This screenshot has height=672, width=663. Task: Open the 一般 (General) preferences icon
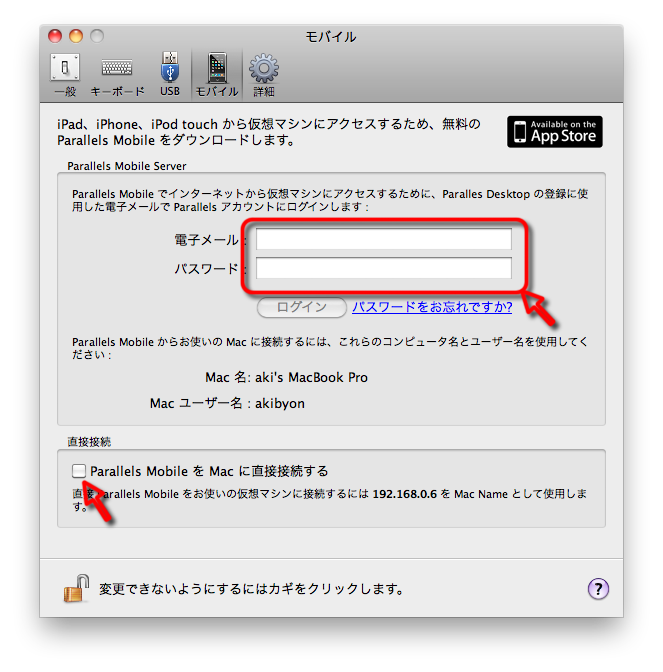coord(65,75)
